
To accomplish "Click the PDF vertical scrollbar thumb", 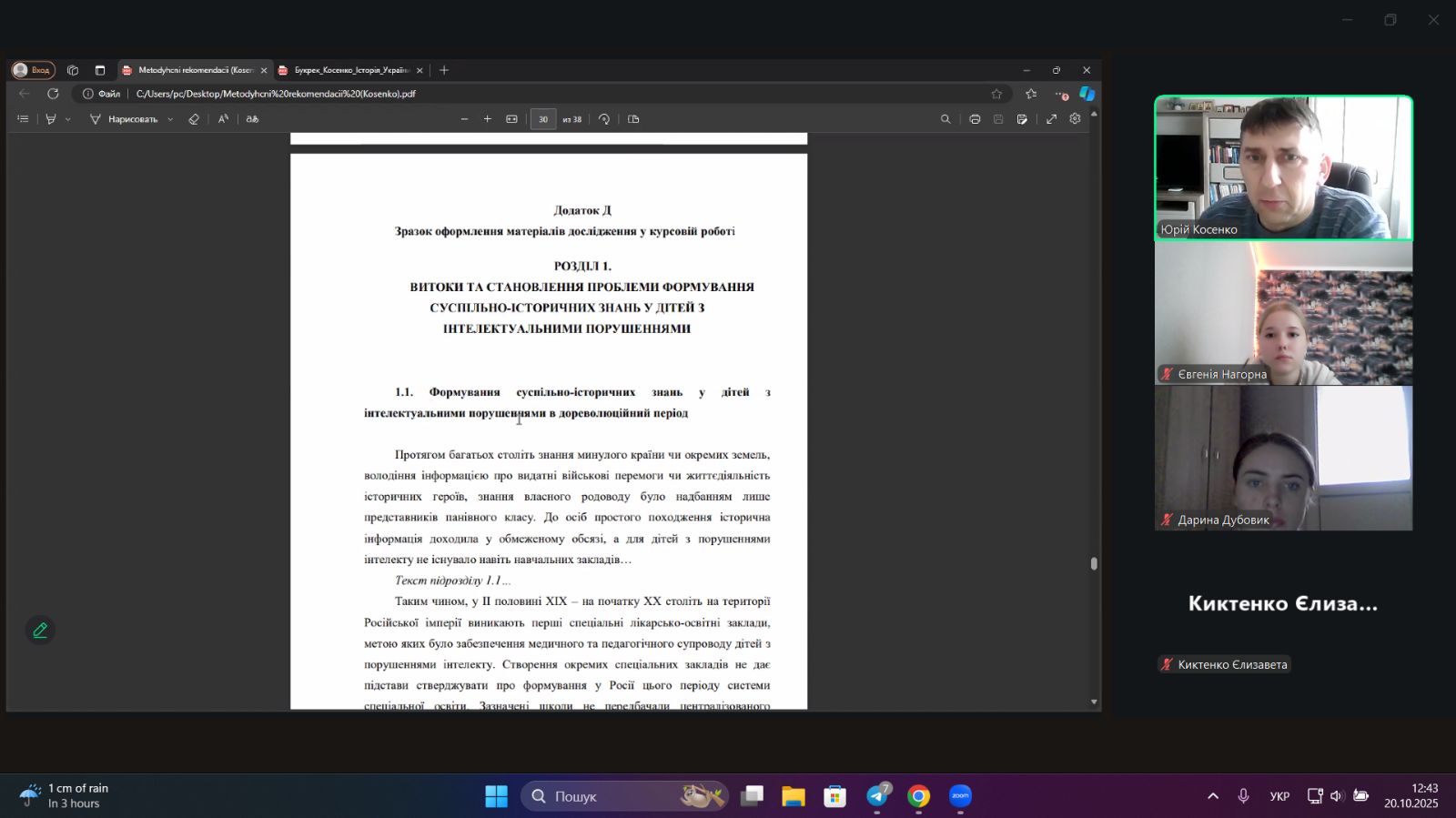I will [x=1094, y=563].
